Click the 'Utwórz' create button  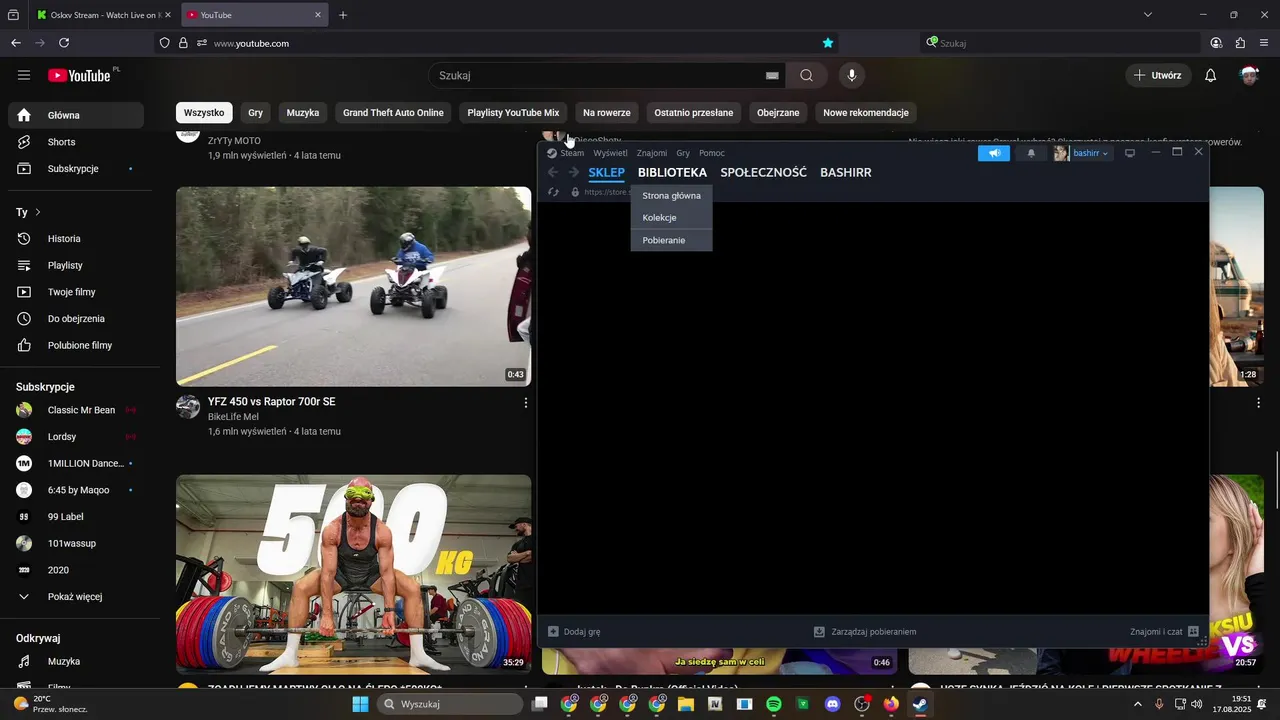(1158, 75)
